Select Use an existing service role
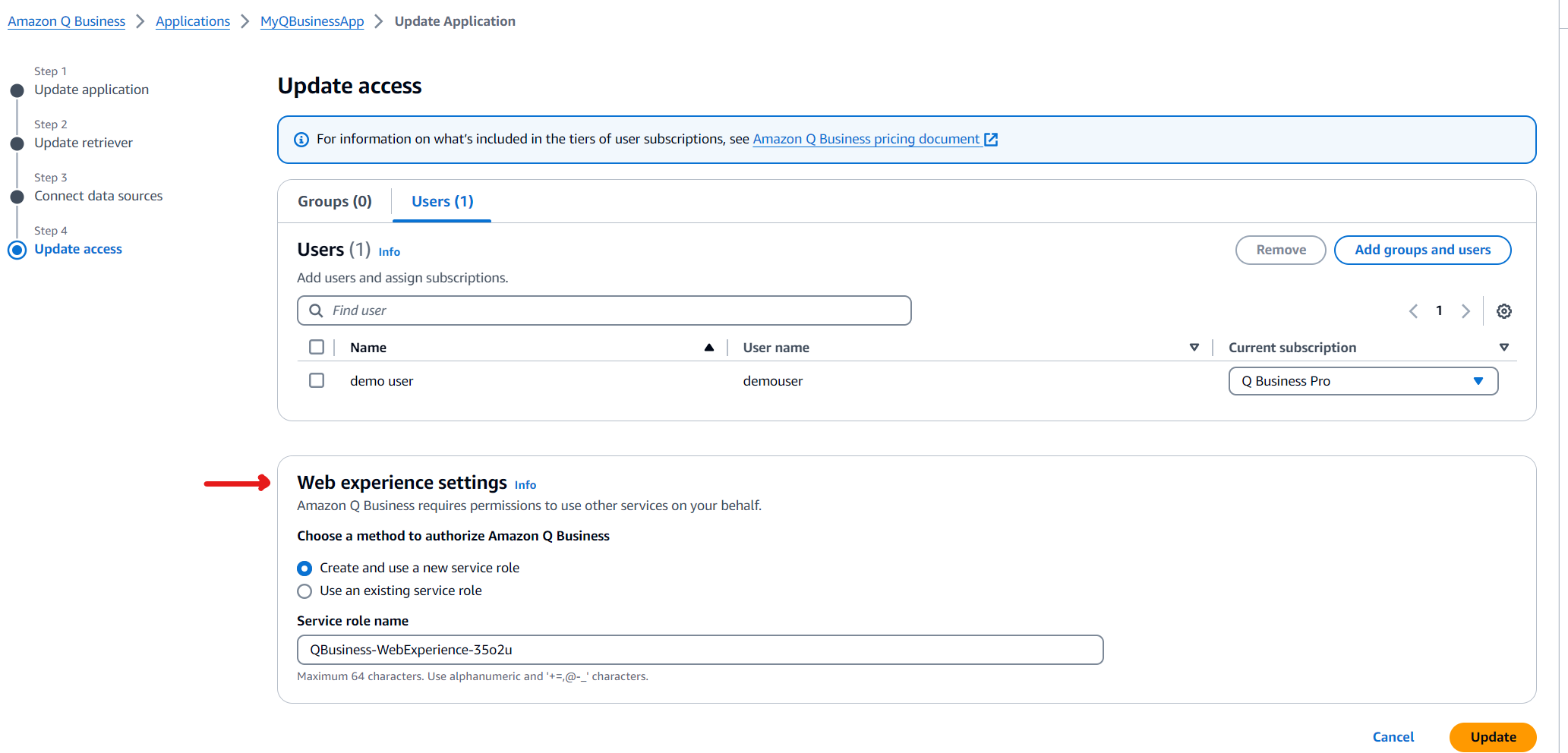 304,591
